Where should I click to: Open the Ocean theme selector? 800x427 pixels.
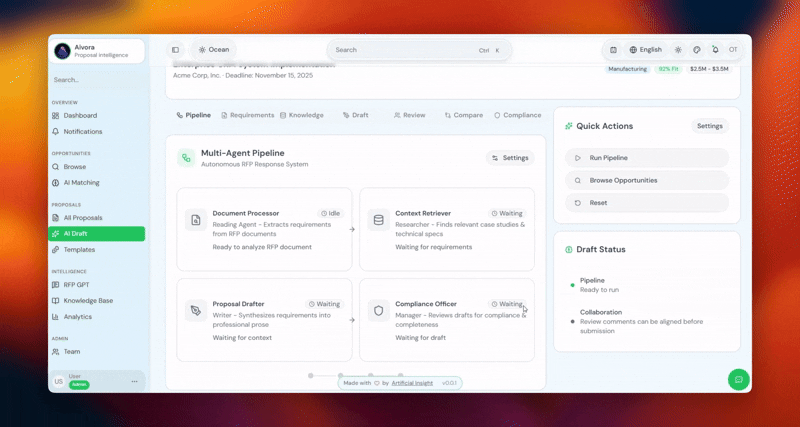(214, 50)
